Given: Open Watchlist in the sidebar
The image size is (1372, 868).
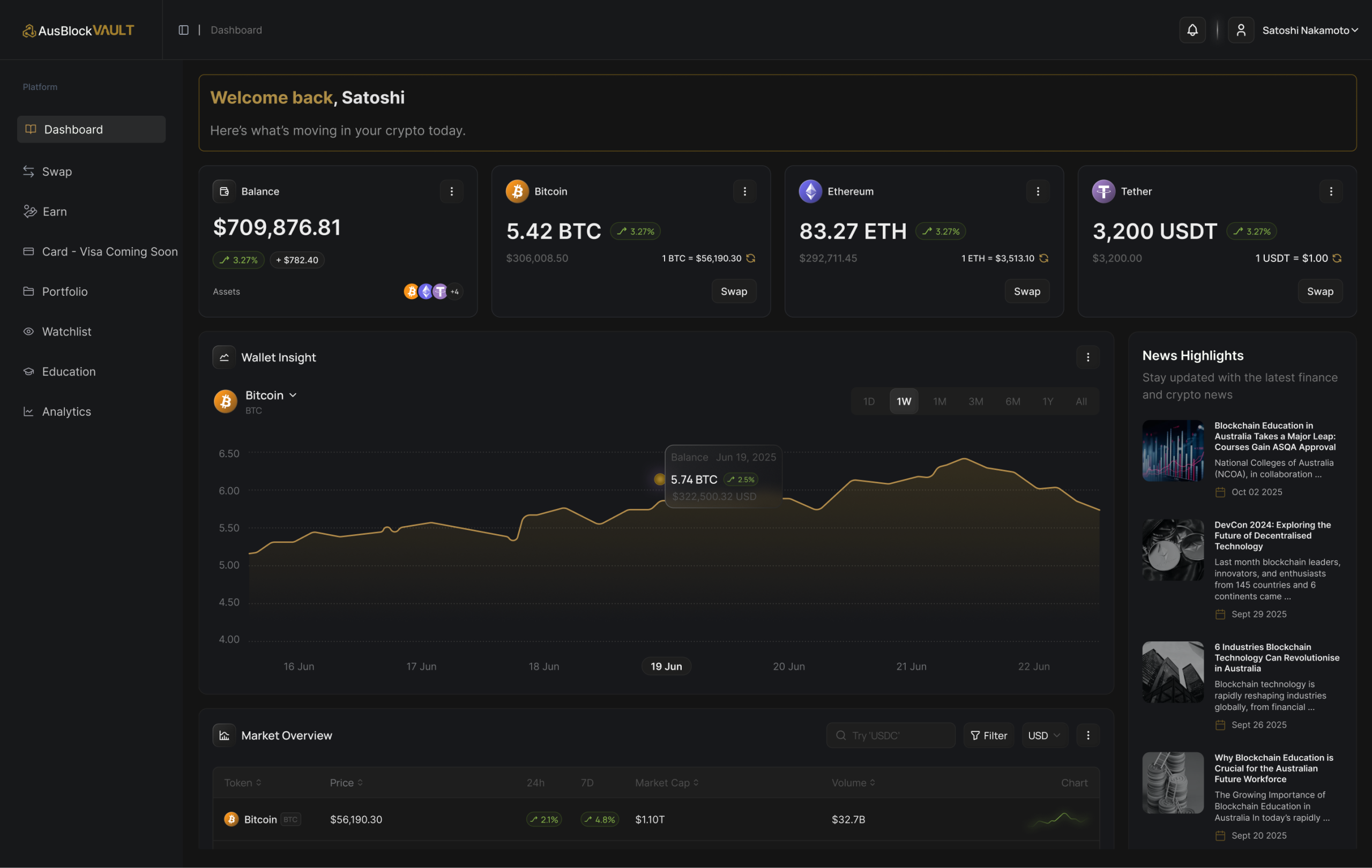Looking at the screenshot, I should pos(66,332).
